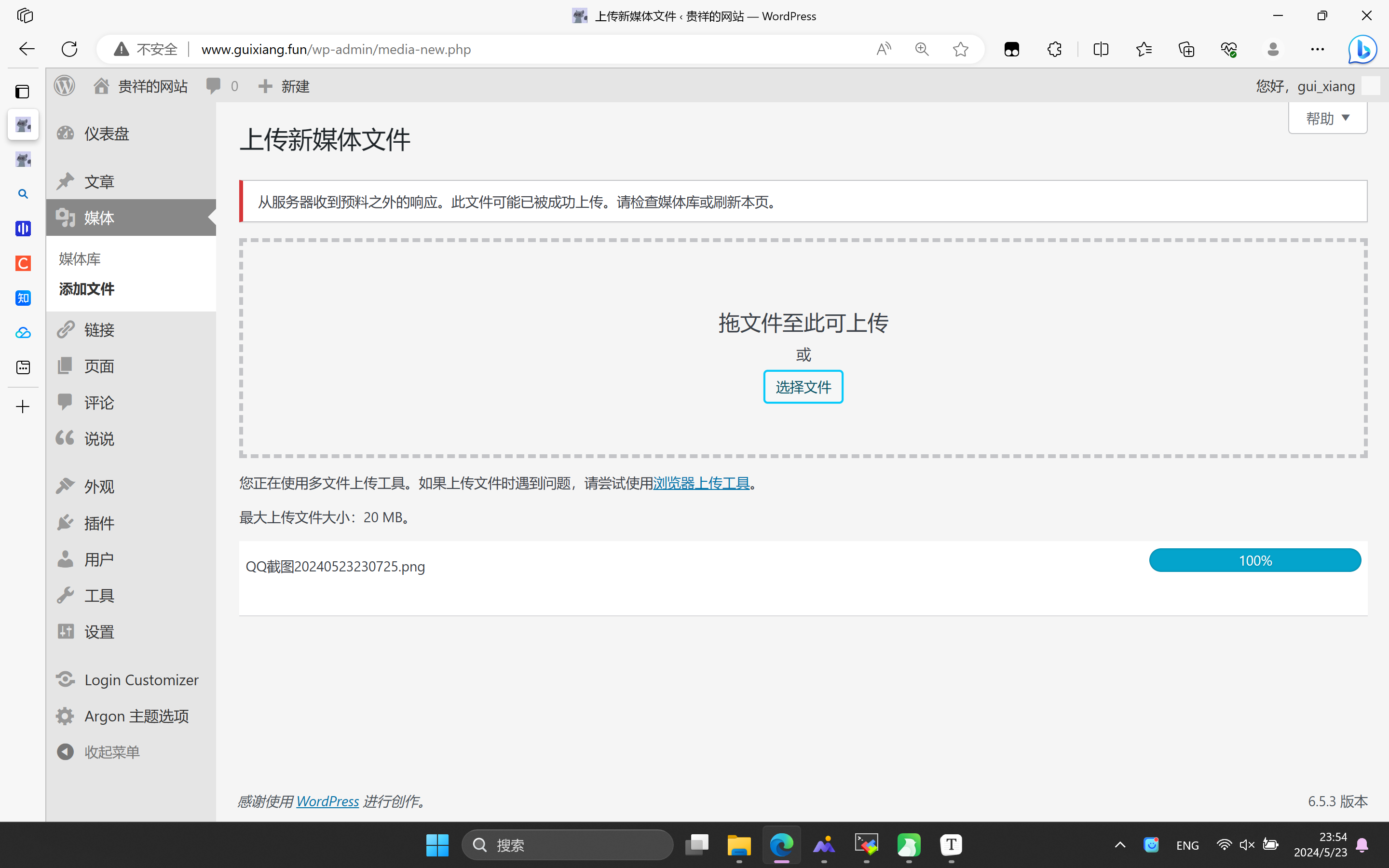
Task: Toggle split screen icon in toolbar
Action: point(1100,49)
